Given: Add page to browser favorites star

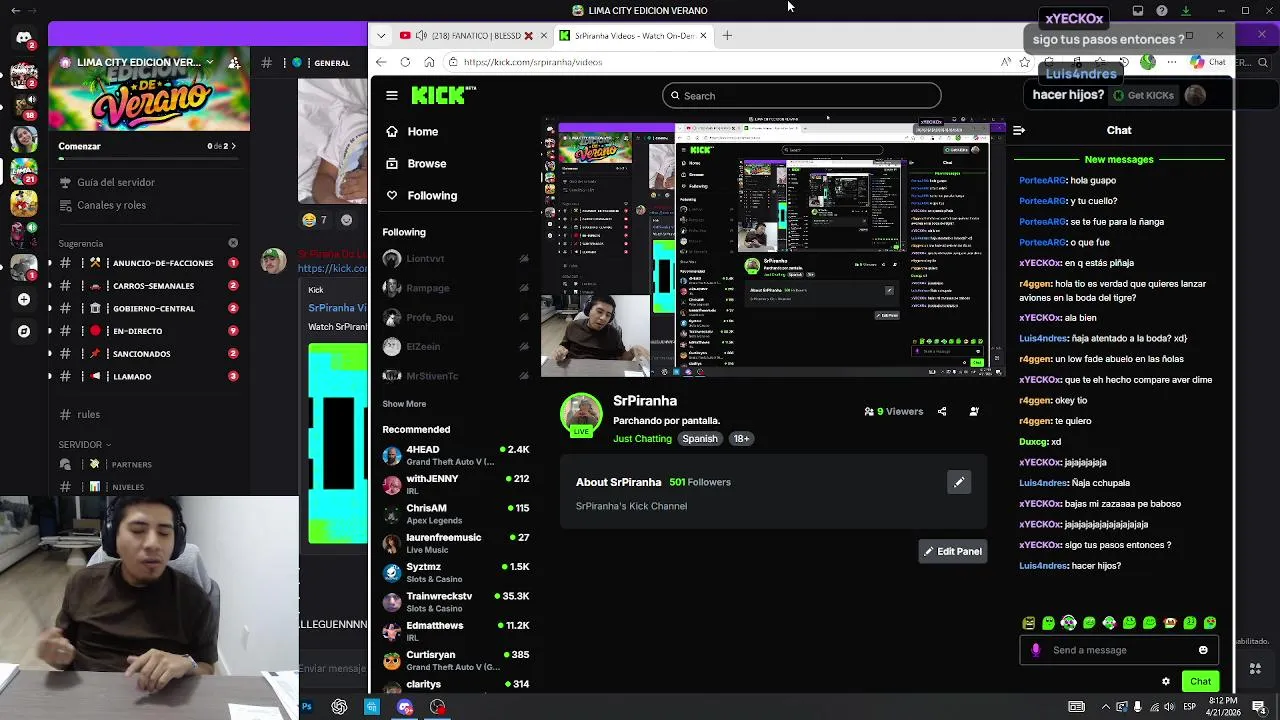Looking at the screenshot, I should click(1025, 62).
